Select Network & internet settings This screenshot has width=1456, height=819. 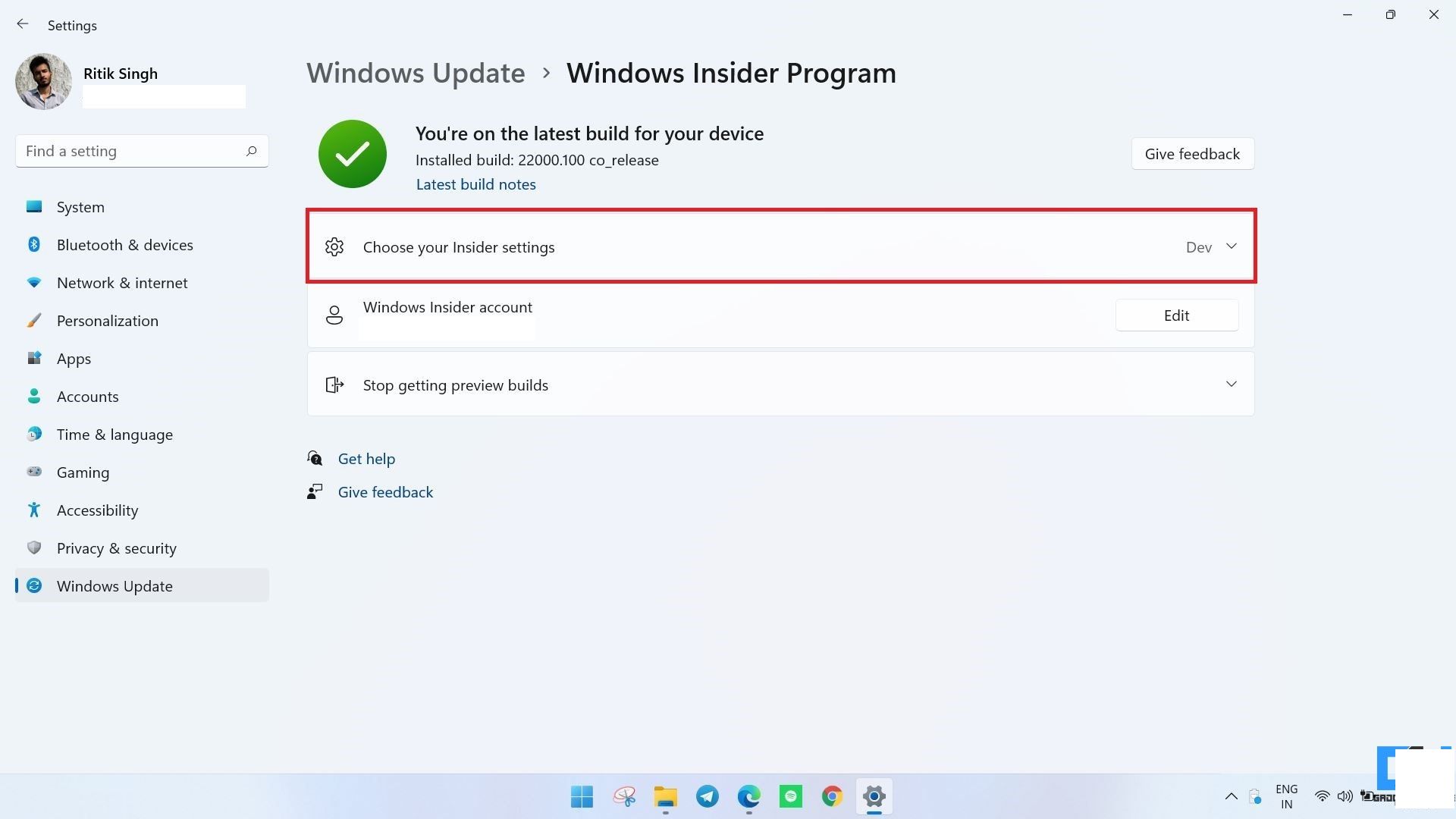122,282
